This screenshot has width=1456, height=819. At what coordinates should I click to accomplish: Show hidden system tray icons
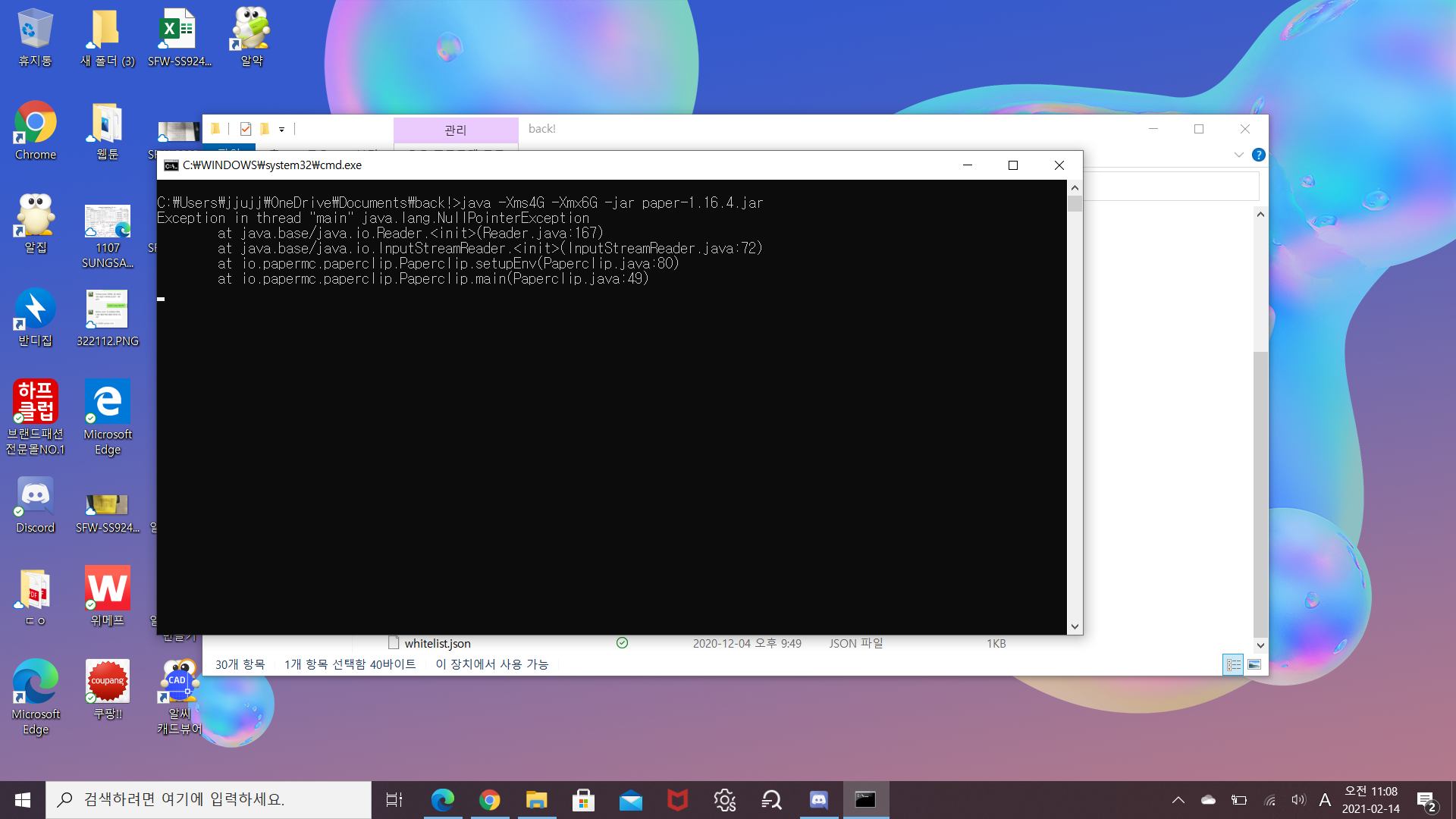click(1178, 800)
